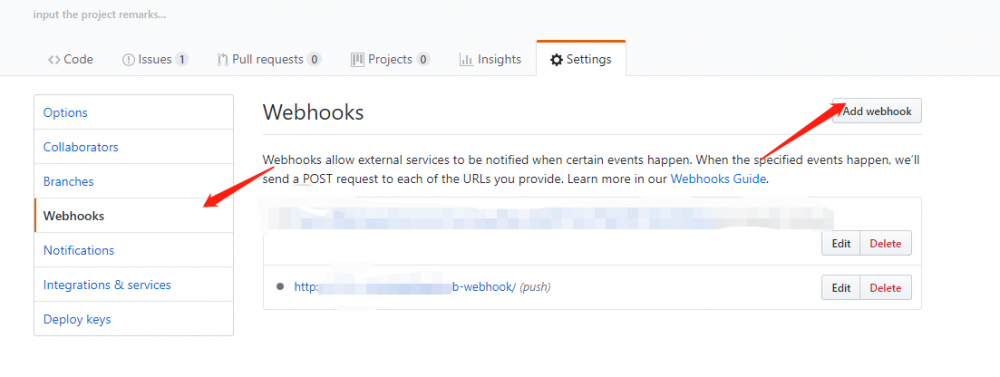Click the Issues exclamation icon
The image size is (1000, 377).
click(128, 60)
